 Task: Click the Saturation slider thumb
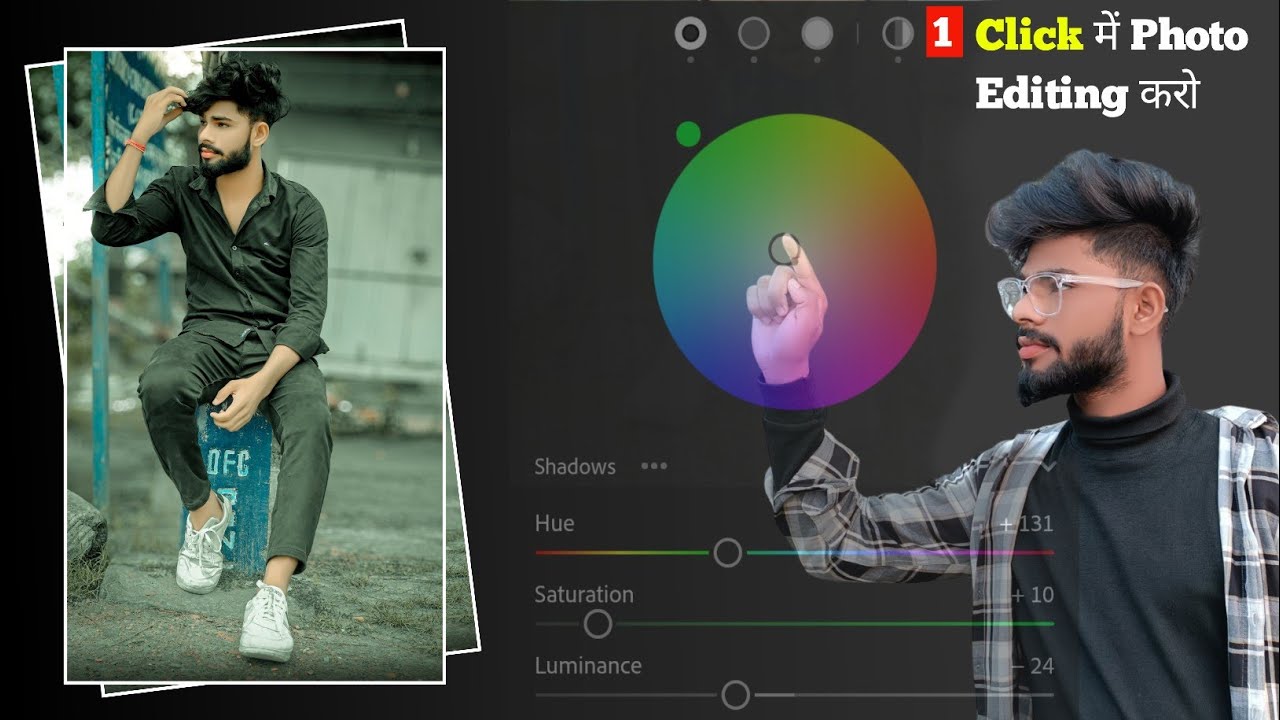click(598, 624)
